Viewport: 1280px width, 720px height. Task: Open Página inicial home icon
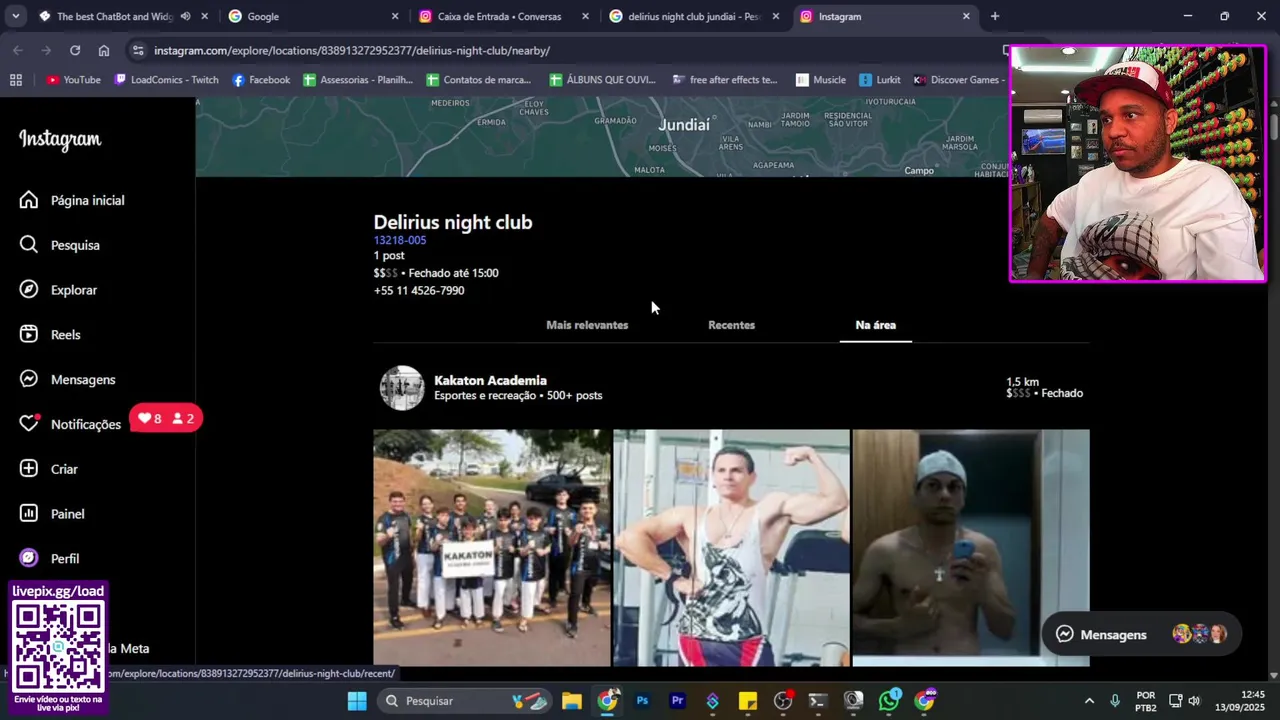point(29,200)
